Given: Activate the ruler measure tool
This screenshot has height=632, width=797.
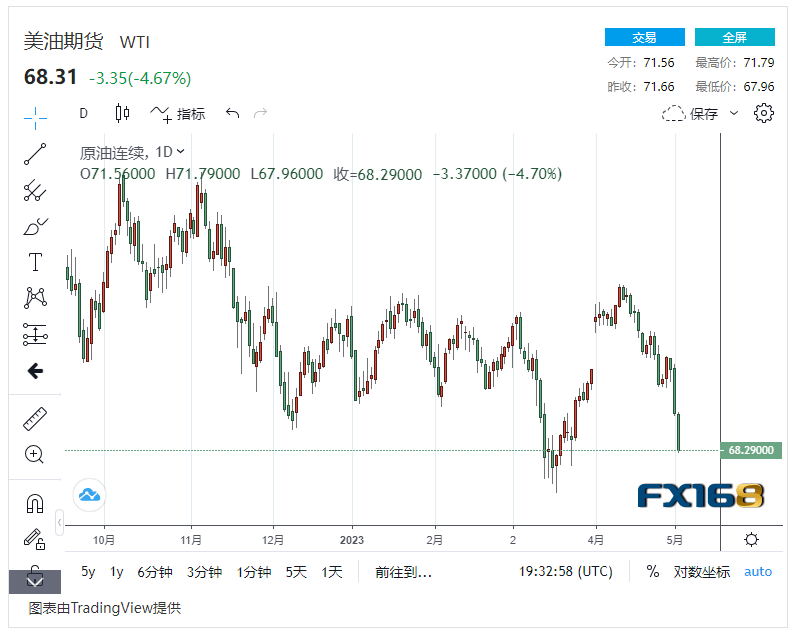Looking at the screenshot, I should tap(35, 419).
